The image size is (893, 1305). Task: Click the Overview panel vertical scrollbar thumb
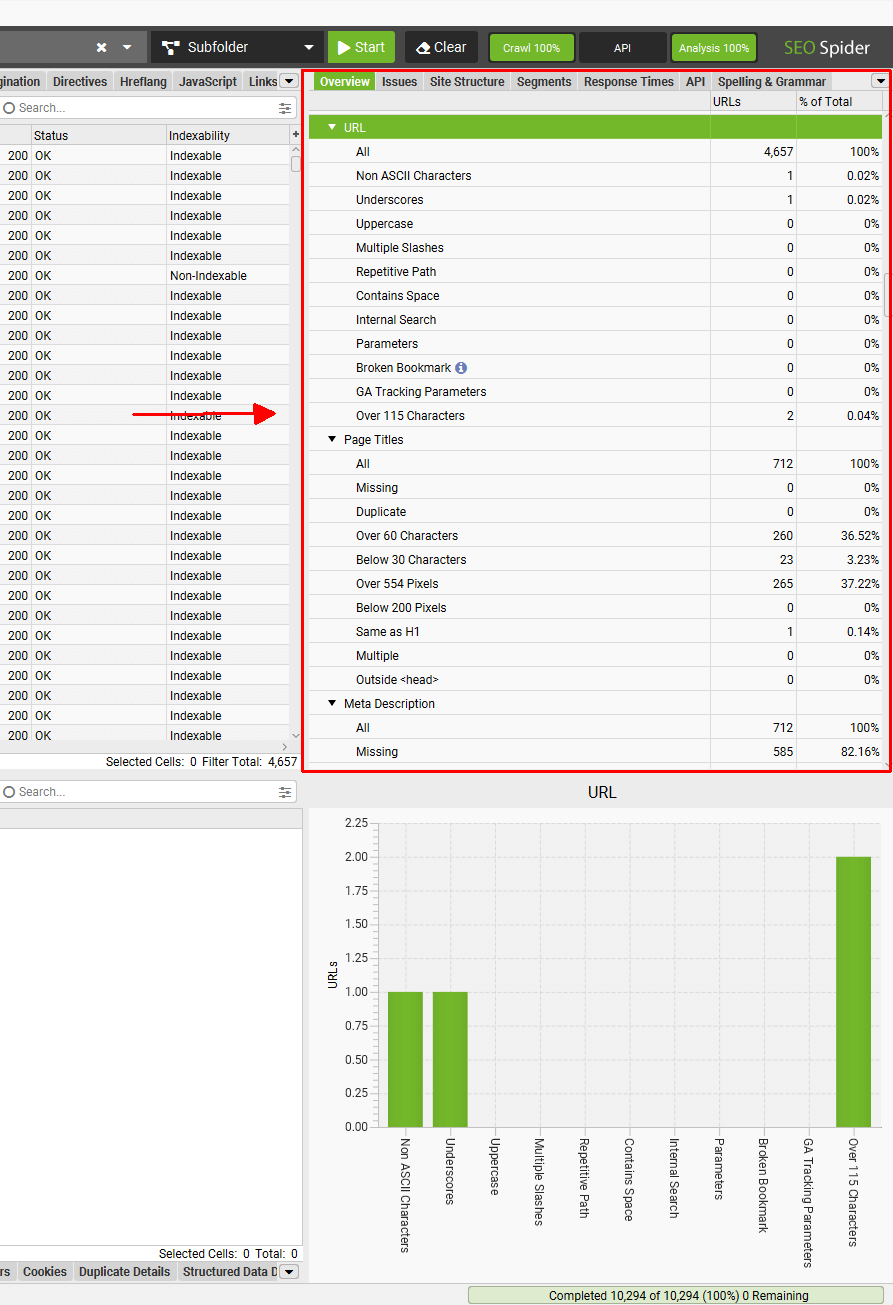click(889, 293)
